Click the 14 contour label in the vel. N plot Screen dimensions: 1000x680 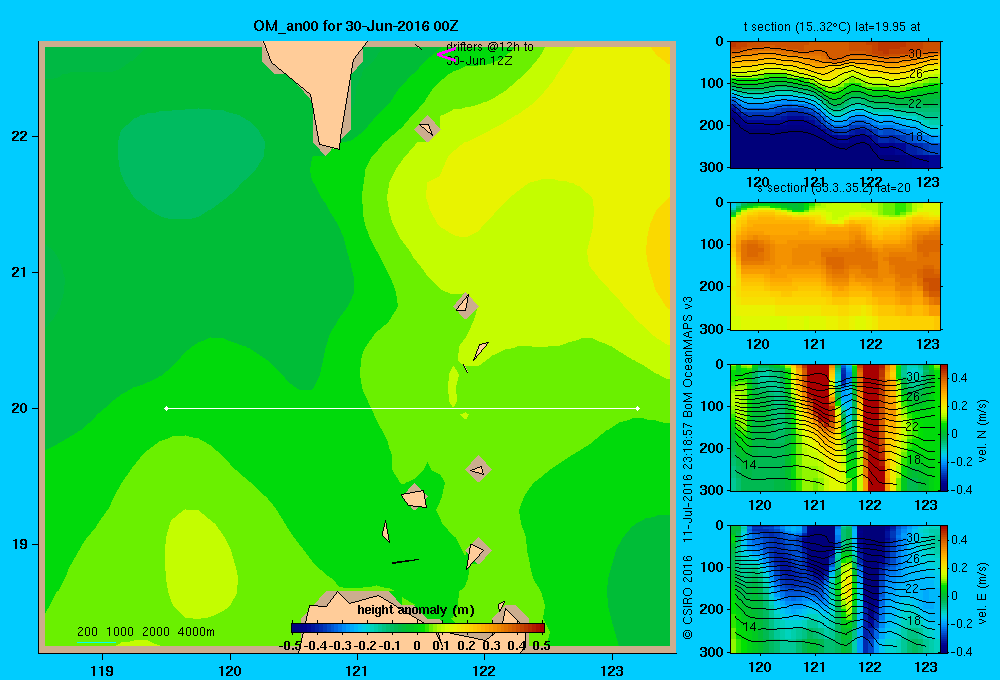749,464
